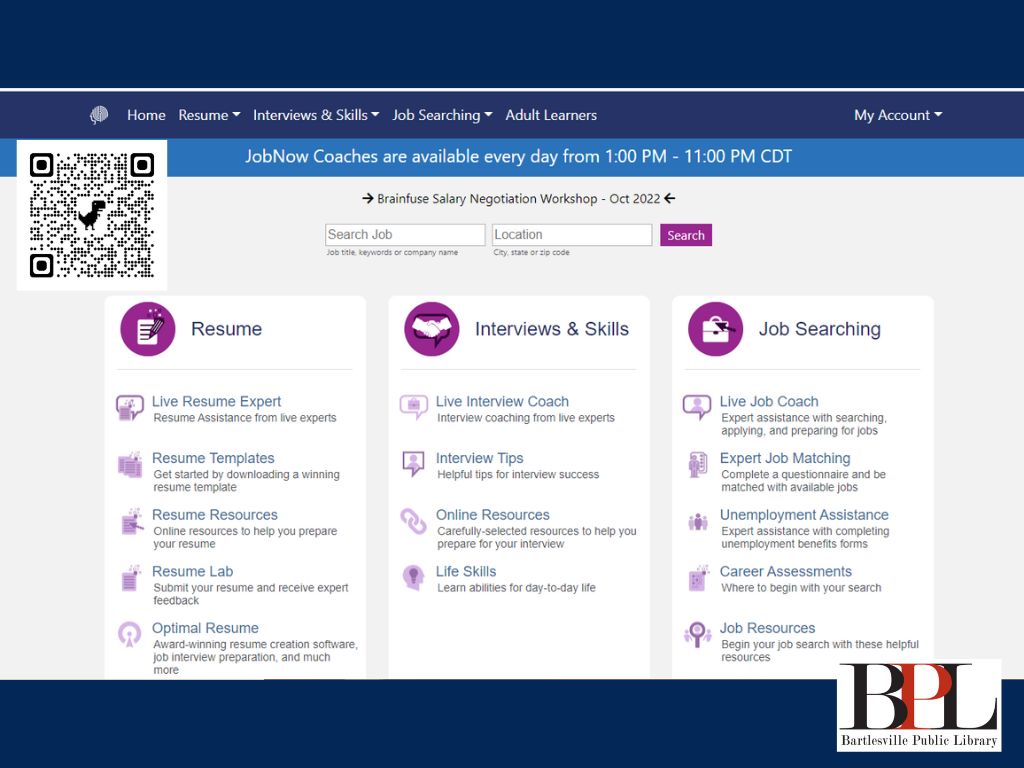Click the Expert Job Matching icon

pos(697,464)
